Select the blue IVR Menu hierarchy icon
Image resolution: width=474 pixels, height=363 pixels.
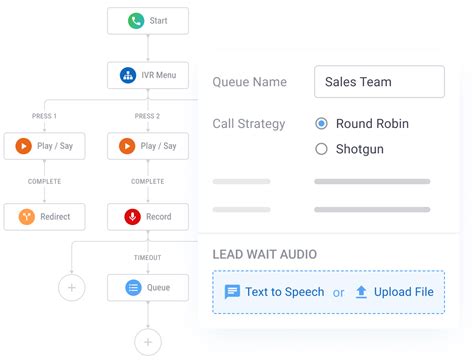128,75
